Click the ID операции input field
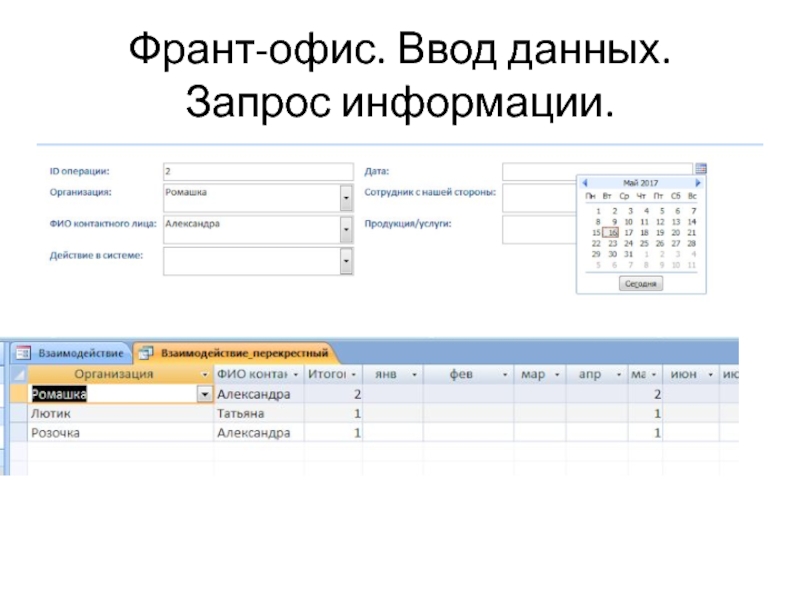This screenshot has width=800, height=600. point(257,171)
